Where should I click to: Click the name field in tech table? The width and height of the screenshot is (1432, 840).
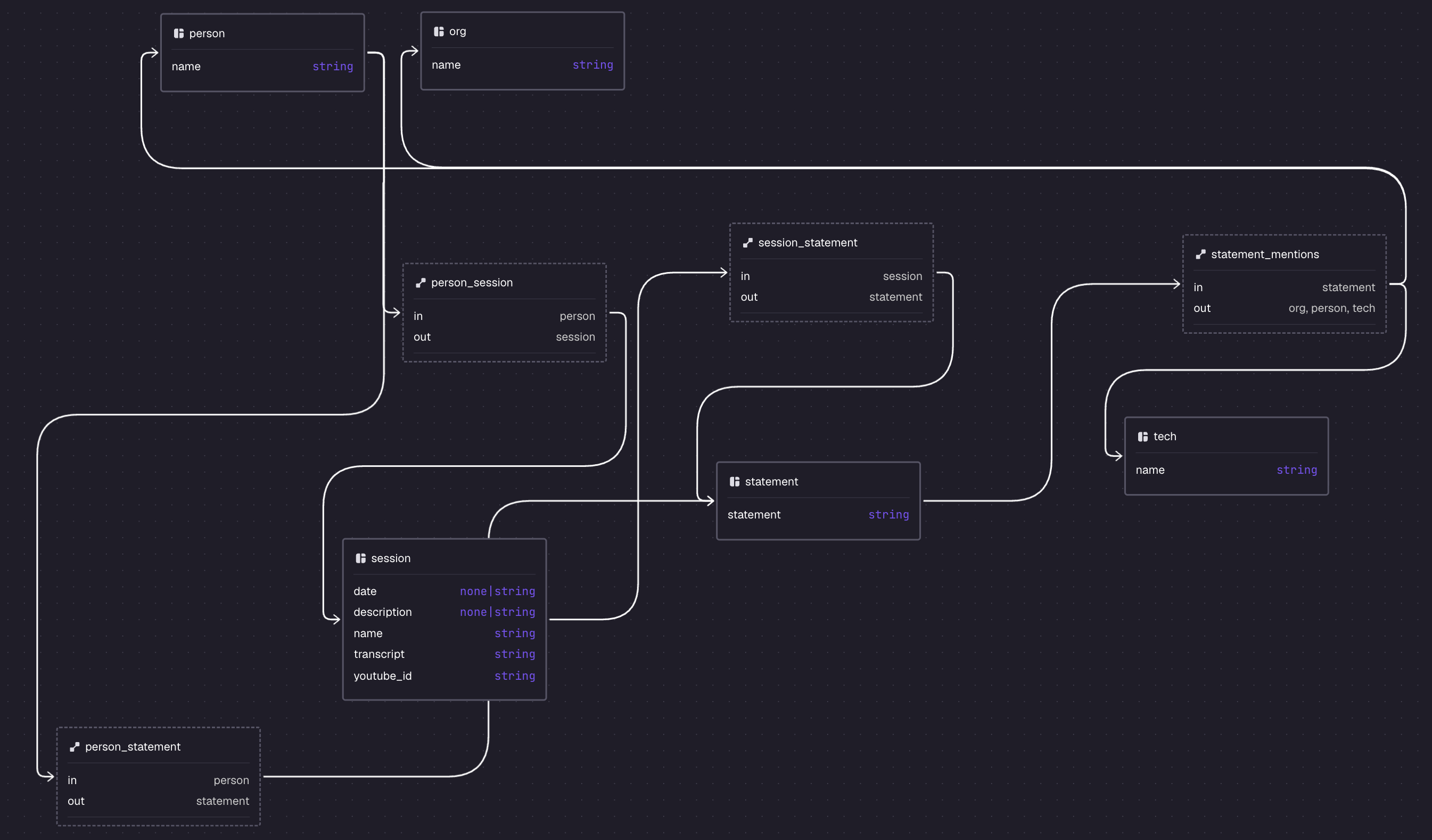tap(1227, 470)
